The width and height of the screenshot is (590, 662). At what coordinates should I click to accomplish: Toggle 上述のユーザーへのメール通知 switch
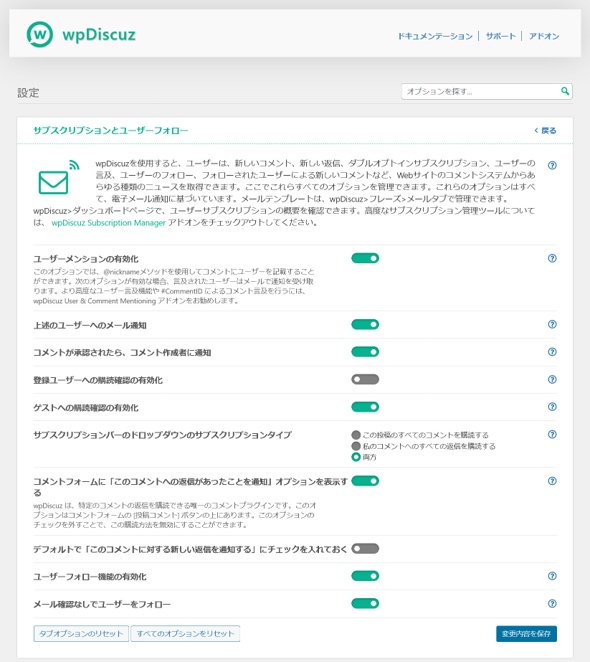click(x=365, y=324)
